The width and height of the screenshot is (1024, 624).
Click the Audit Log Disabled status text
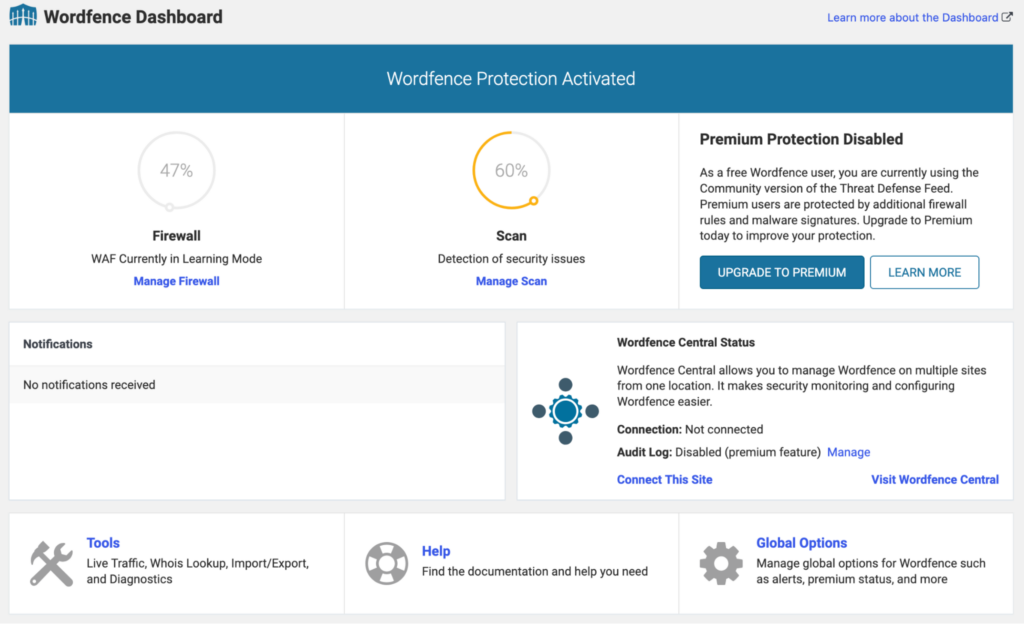(x=718, y=452)
